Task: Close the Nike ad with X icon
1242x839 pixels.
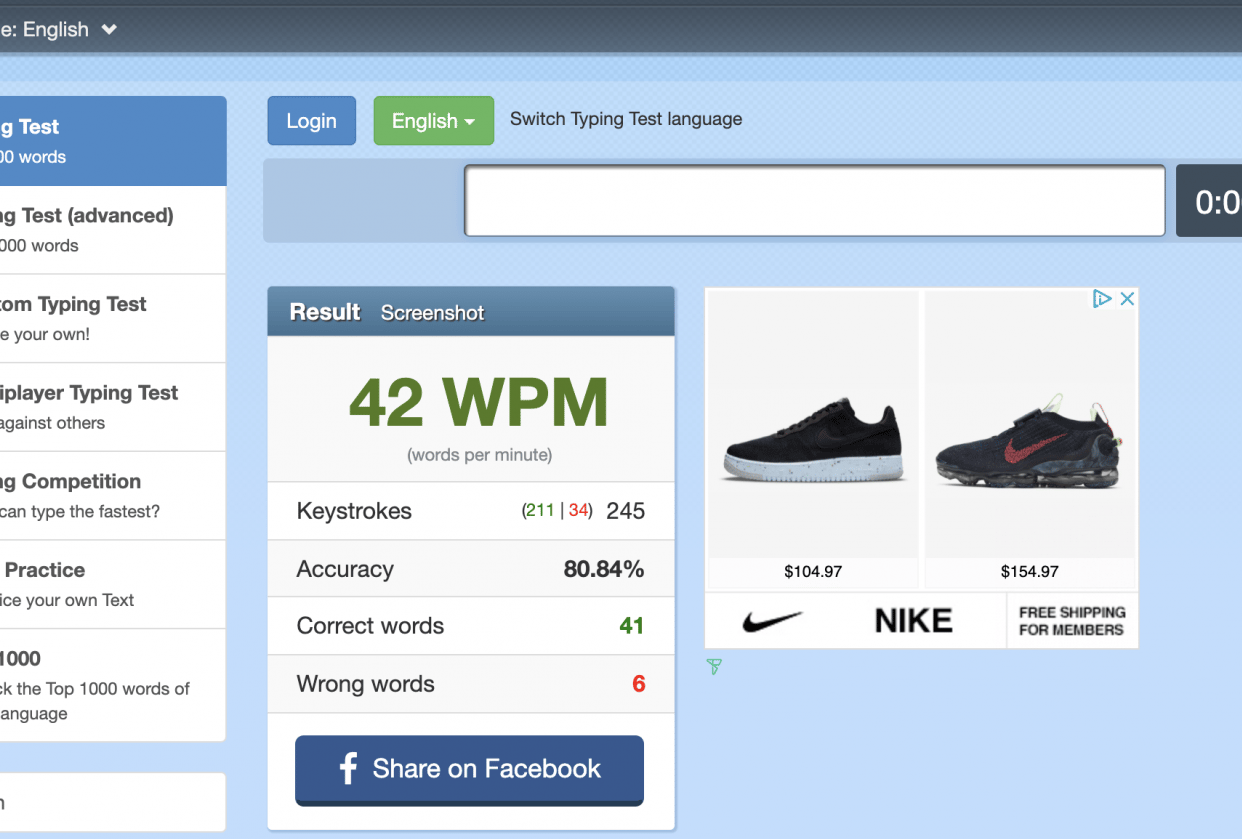Action: pos(1127,299)
